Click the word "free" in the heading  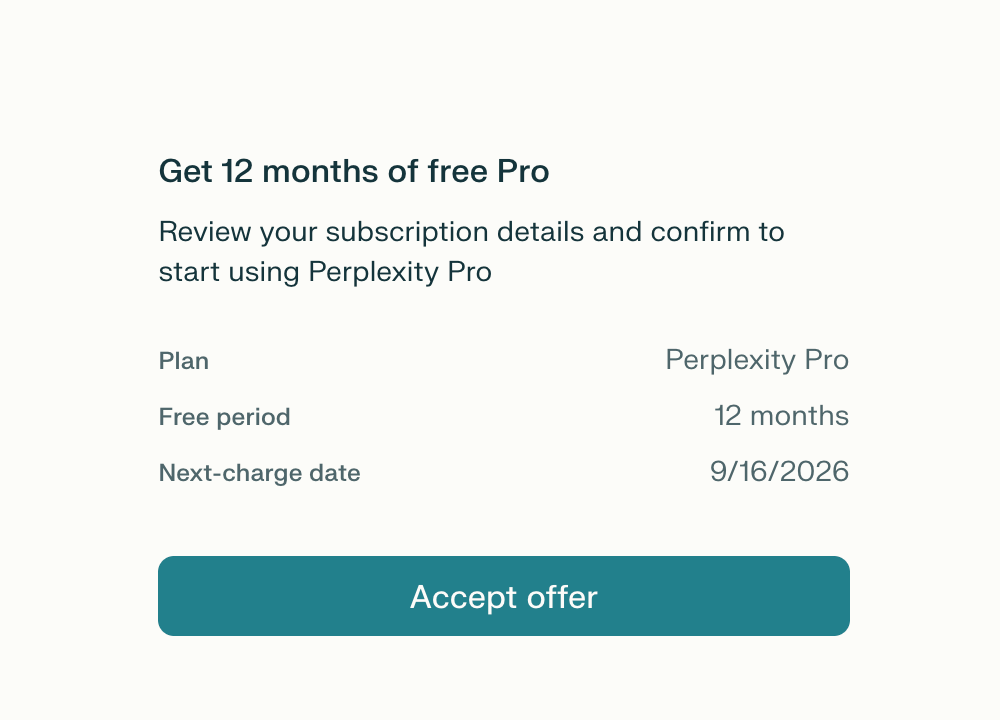(x=457, y=172)
